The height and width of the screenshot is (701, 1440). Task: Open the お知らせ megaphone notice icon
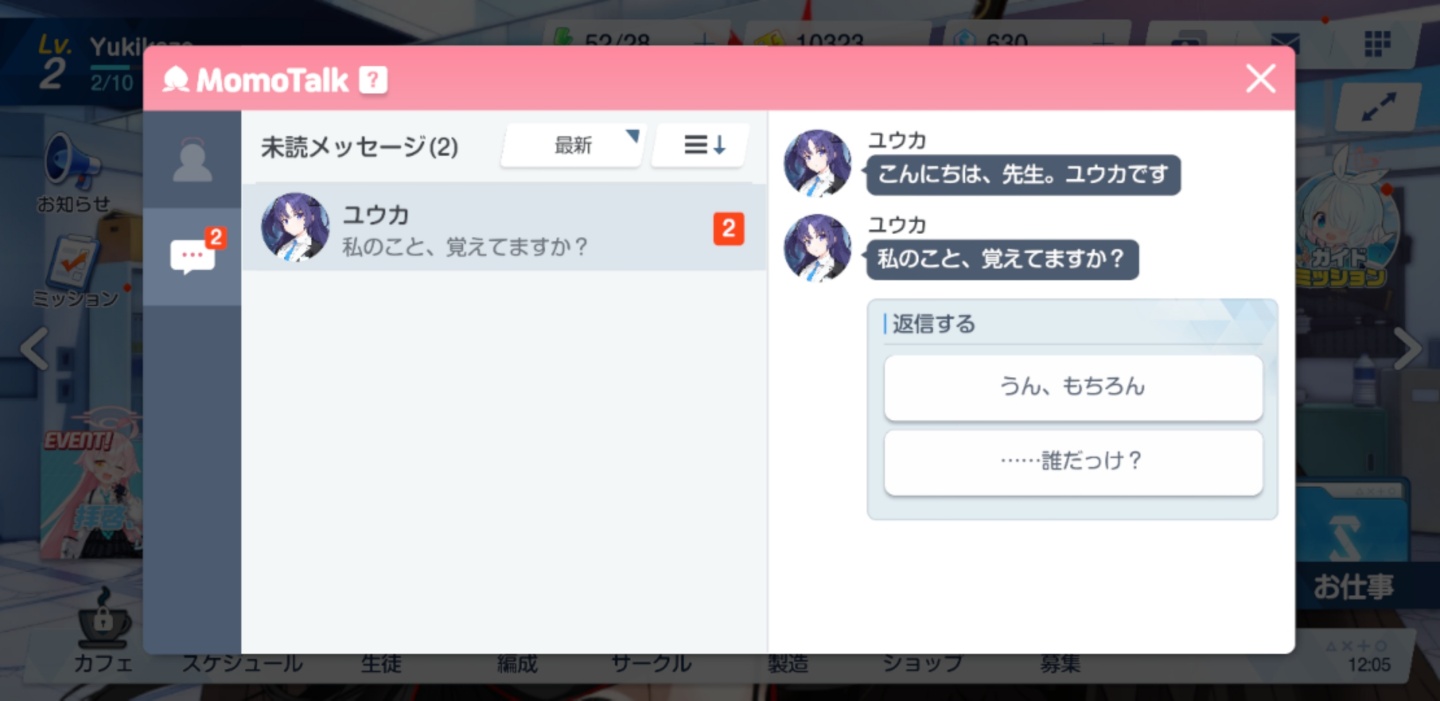[x=73, y=174]
